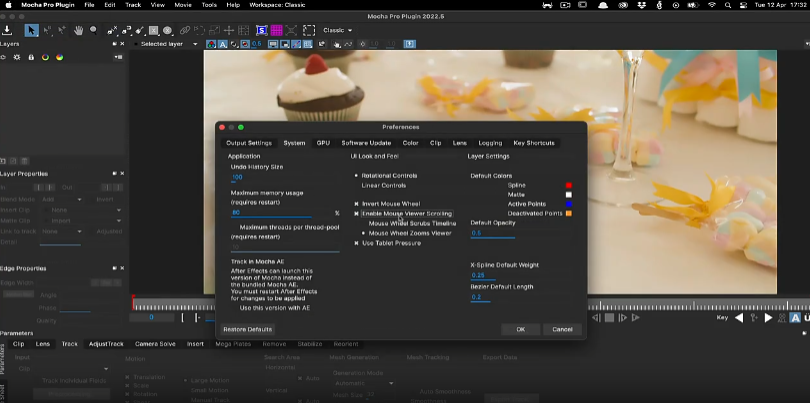Image resolution: width=810 pixels, height=403 pixels.
Task: Click the grid align tool icon
Action: pyautogui.click(x=243, y=30)
